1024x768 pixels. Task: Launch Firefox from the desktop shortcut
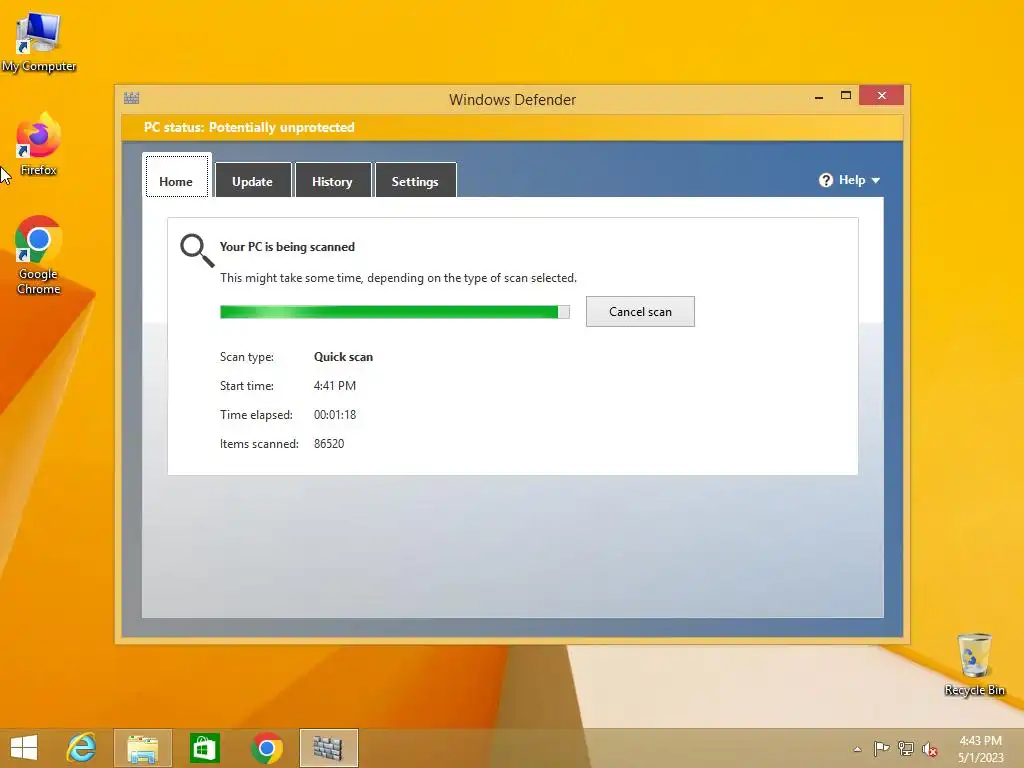[x=39, y=144]
